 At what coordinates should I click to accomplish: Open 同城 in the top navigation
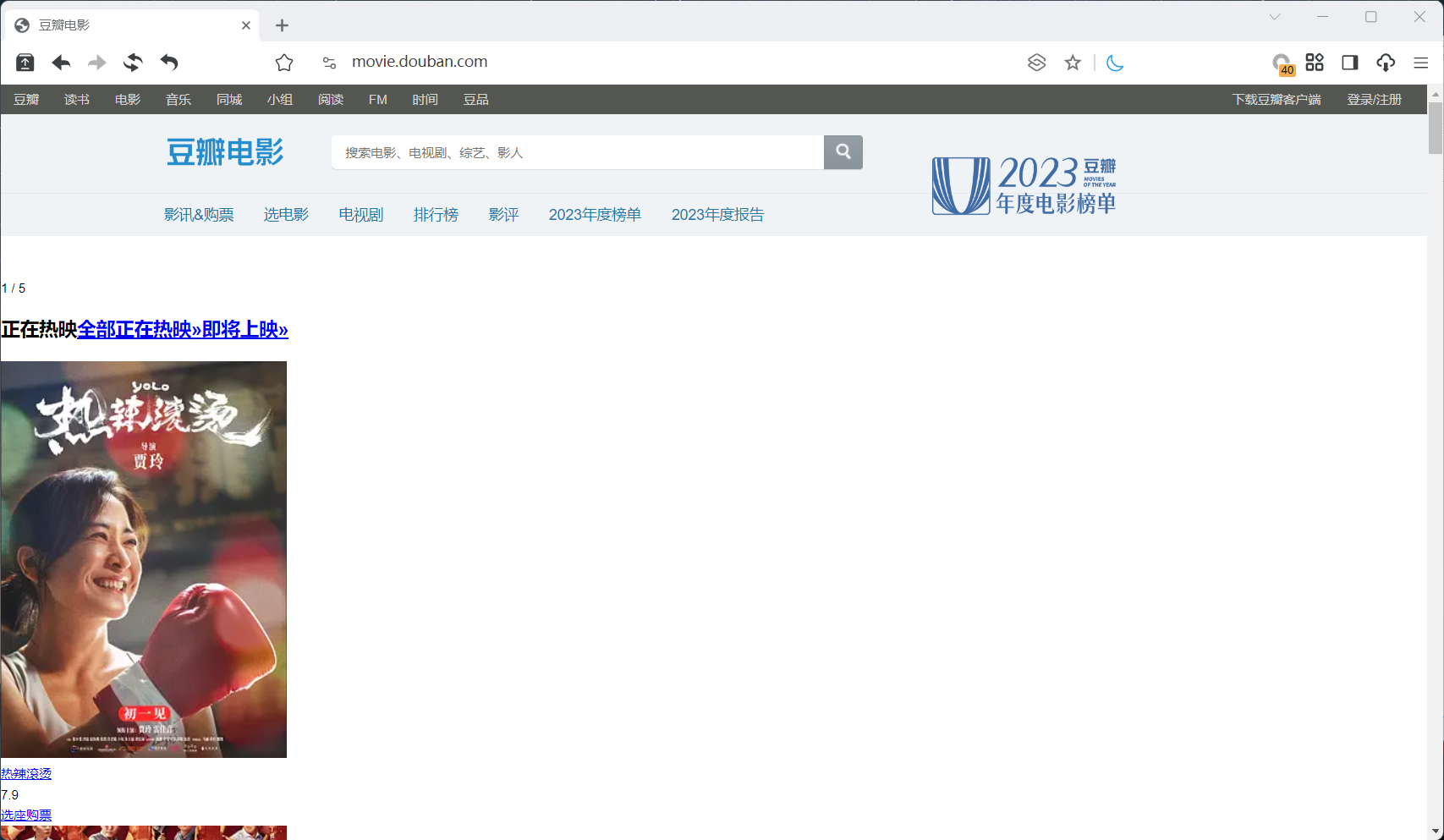tap(229, 100)
